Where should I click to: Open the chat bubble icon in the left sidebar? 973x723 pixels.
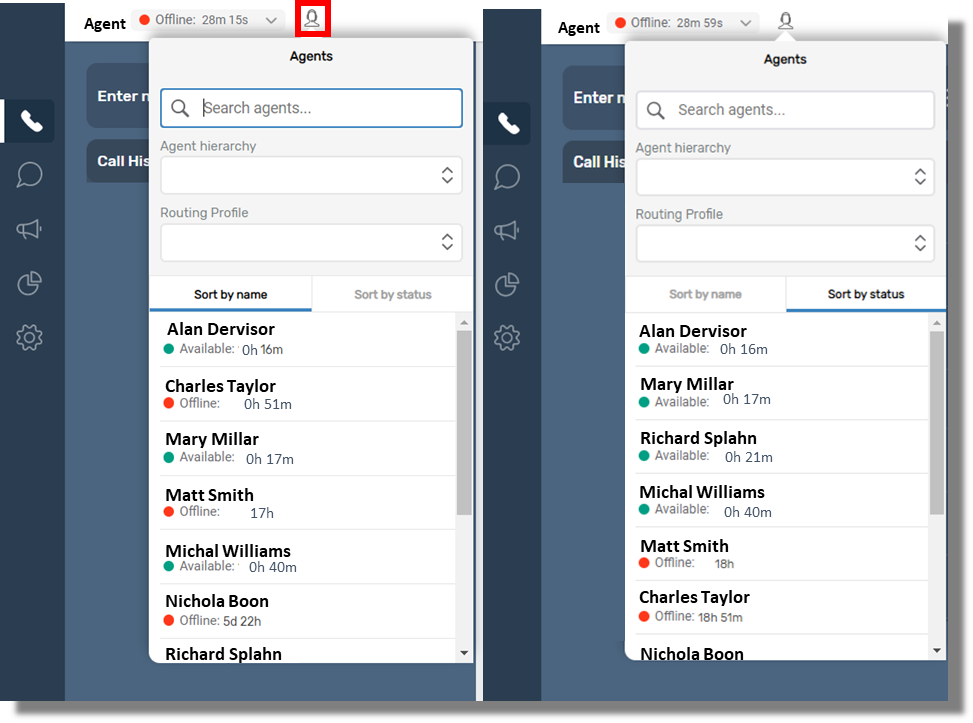point(30,175)
